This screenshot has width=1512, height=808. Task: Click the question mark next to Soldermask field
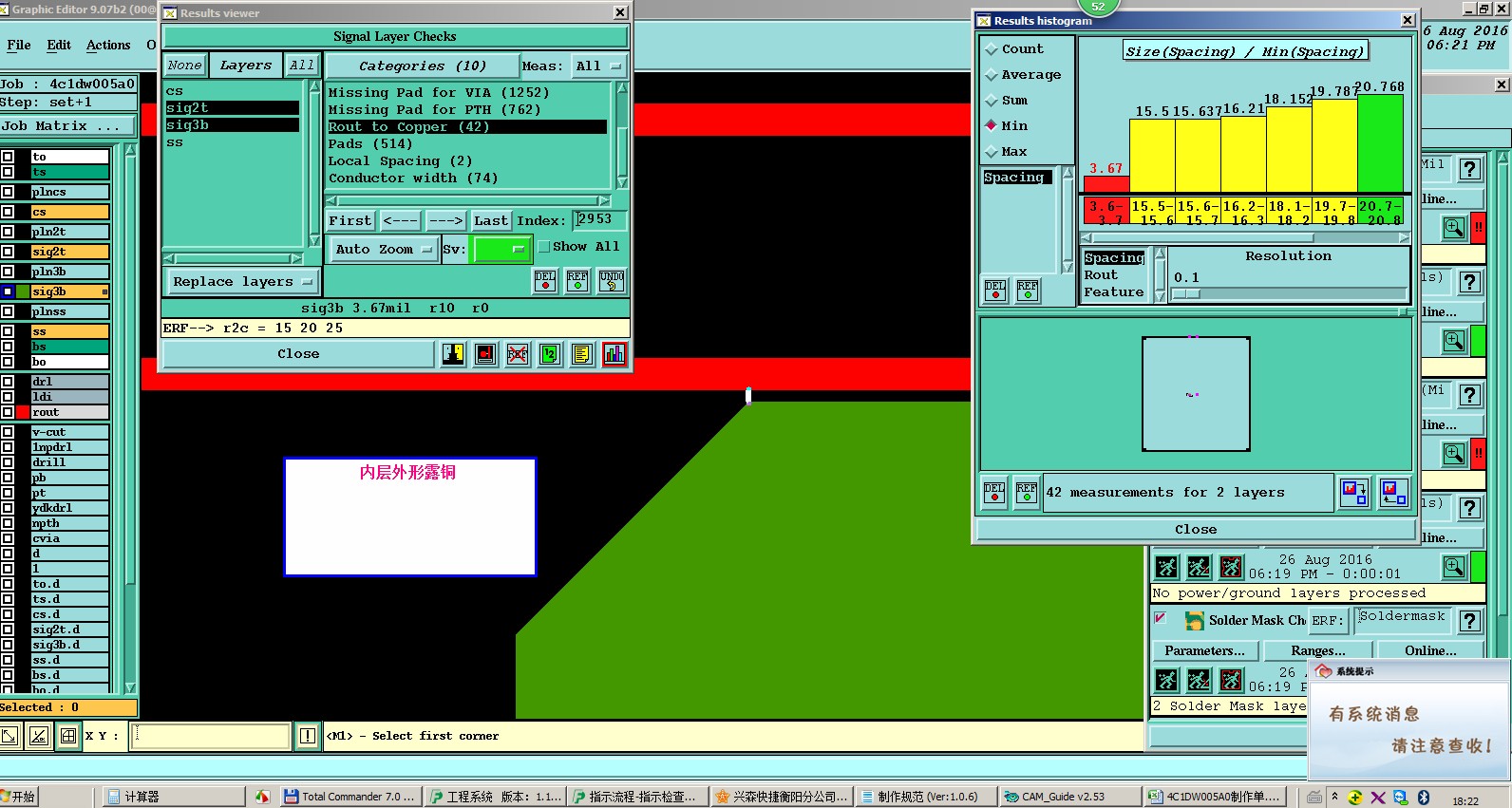[x=1470, y=621]
